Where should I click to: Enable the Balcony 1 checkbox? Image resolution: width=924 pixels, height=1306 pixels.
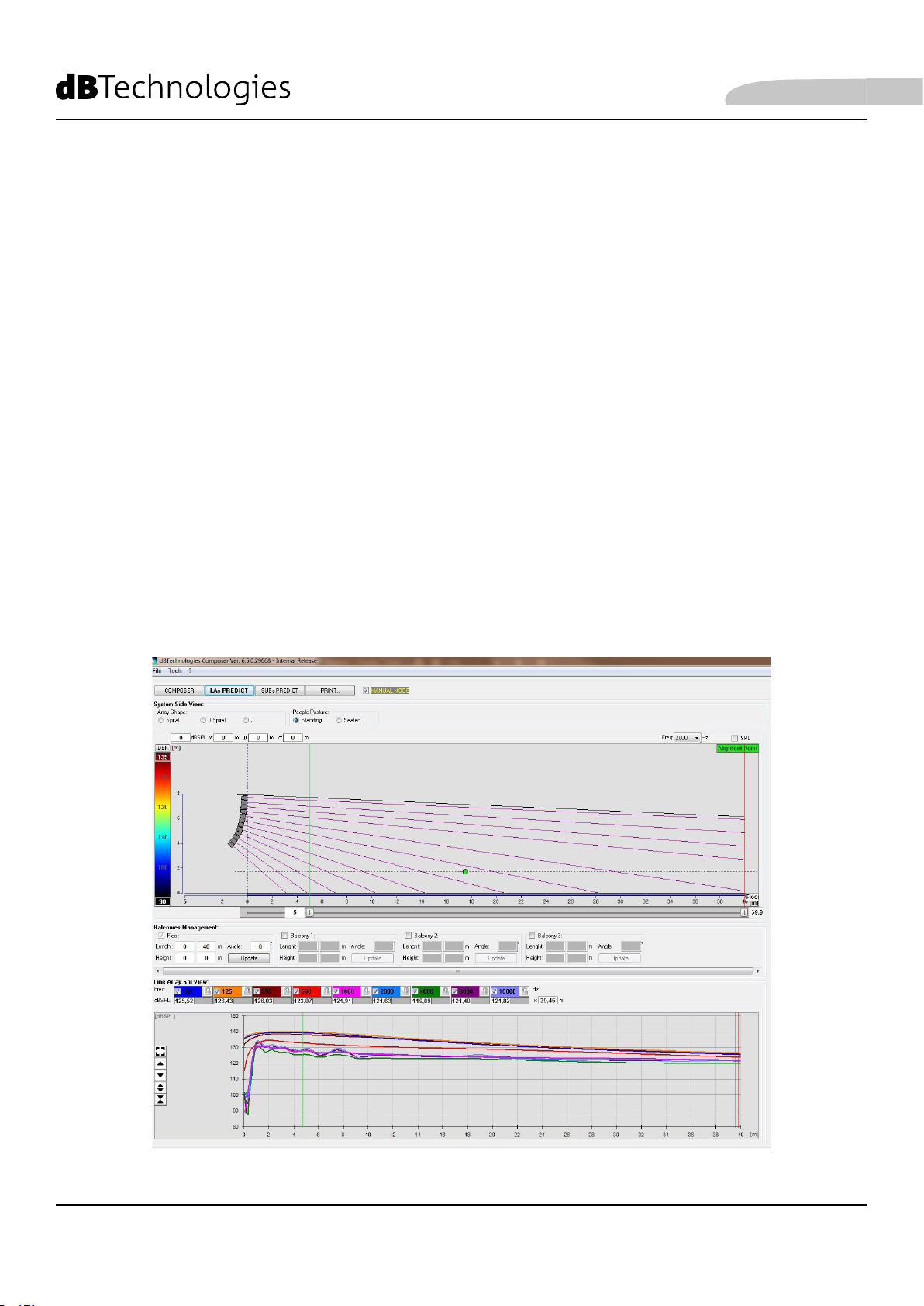[x=284, y=936]
